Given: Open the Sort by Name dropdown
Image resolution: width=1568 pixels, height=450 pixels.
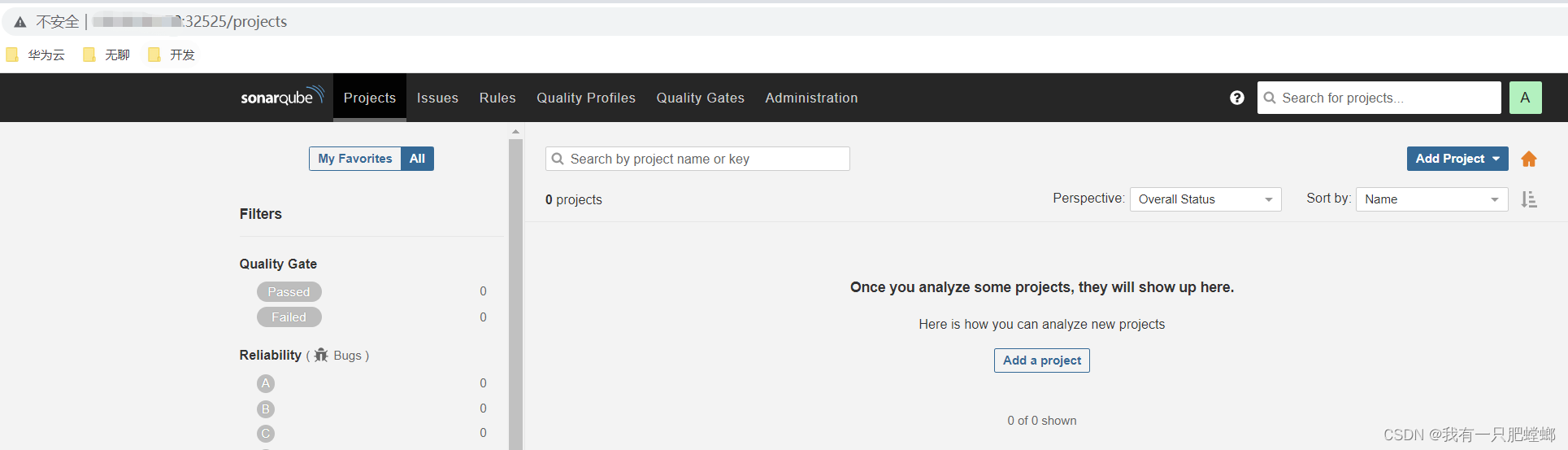Looking at the screenshot, I should [1432, 199].
